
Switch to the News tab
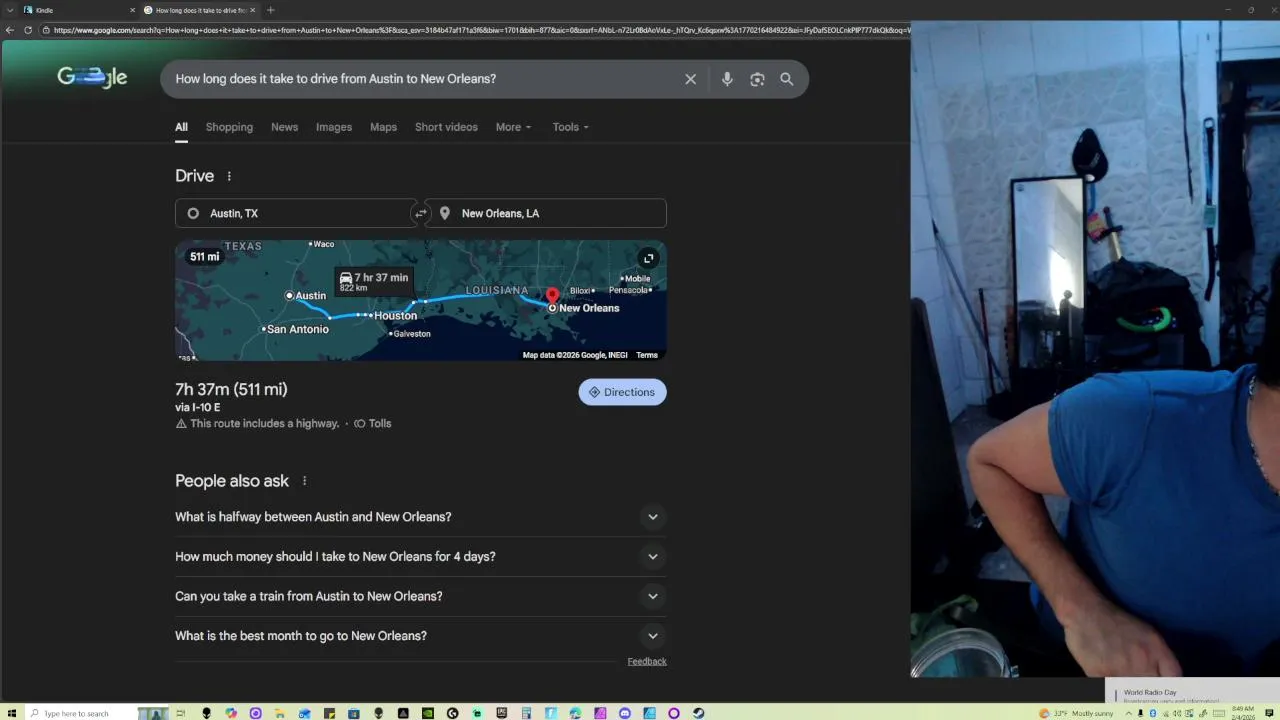[284, 127]
